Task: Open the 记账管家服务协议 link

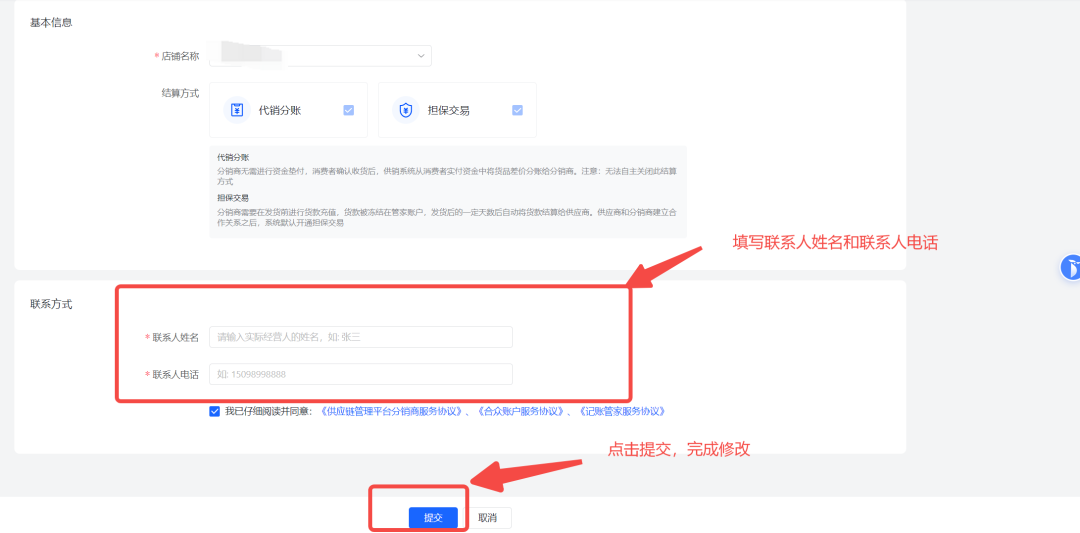Action: tap(620, 411)
